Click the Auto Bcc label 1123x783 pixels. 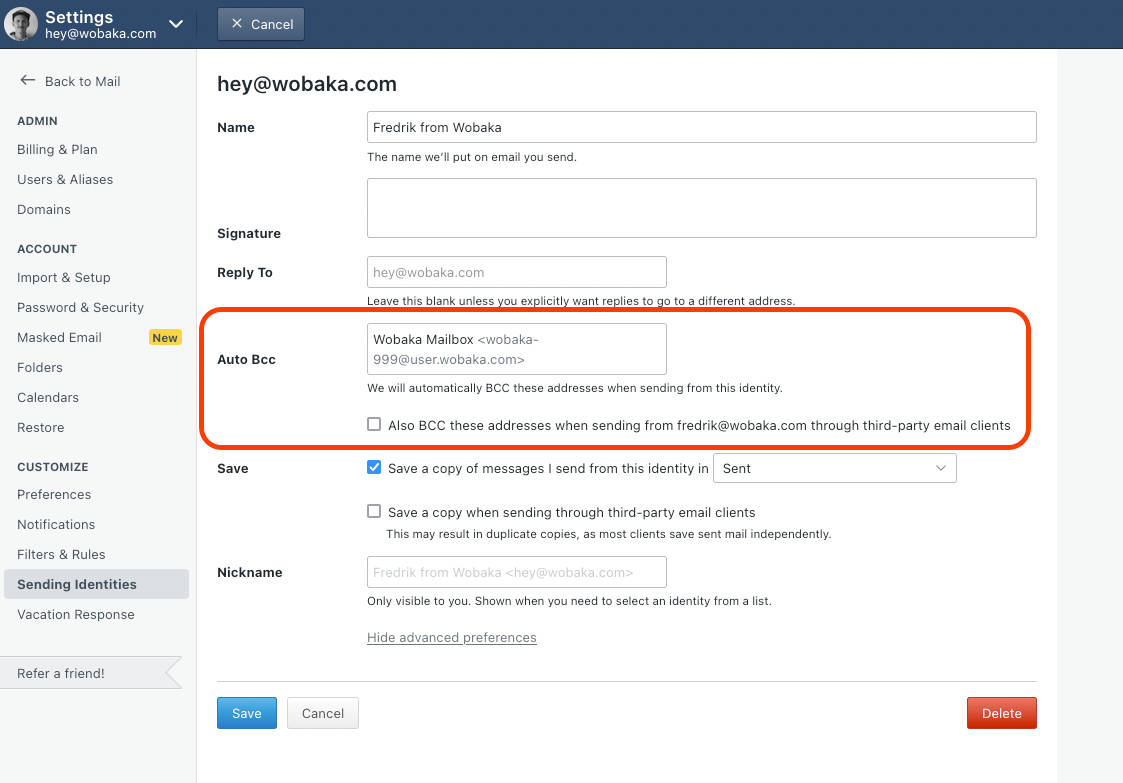246,360
